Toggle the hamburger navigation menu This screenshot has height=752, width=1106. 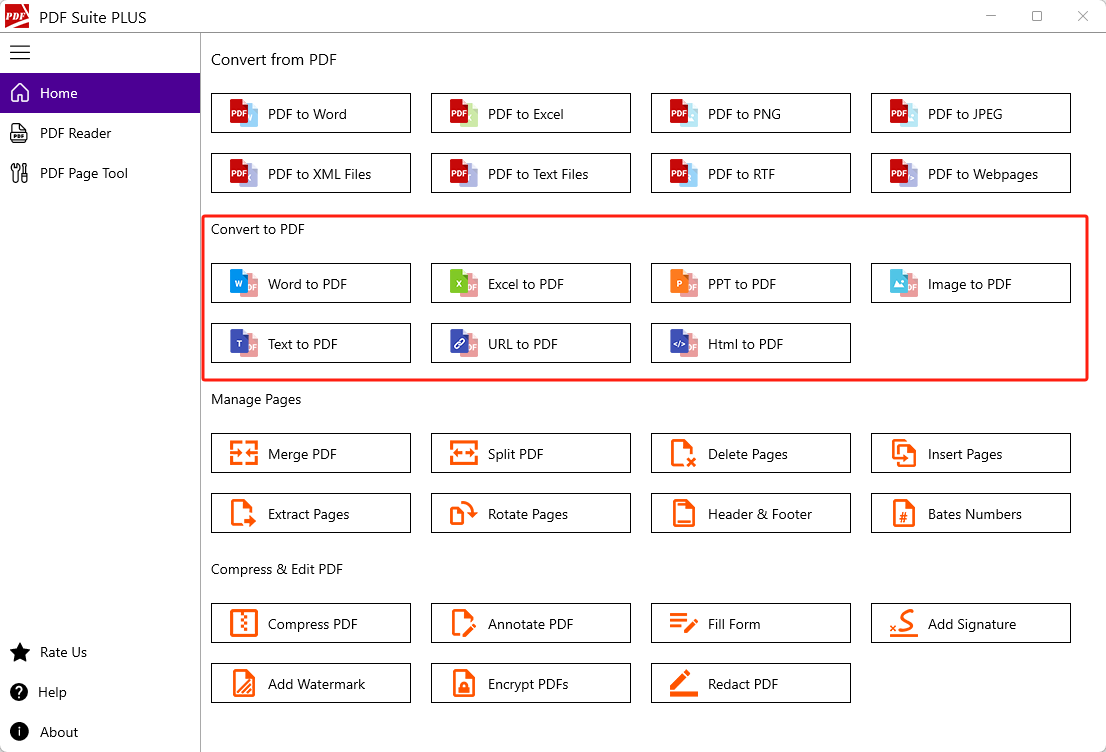20,53
